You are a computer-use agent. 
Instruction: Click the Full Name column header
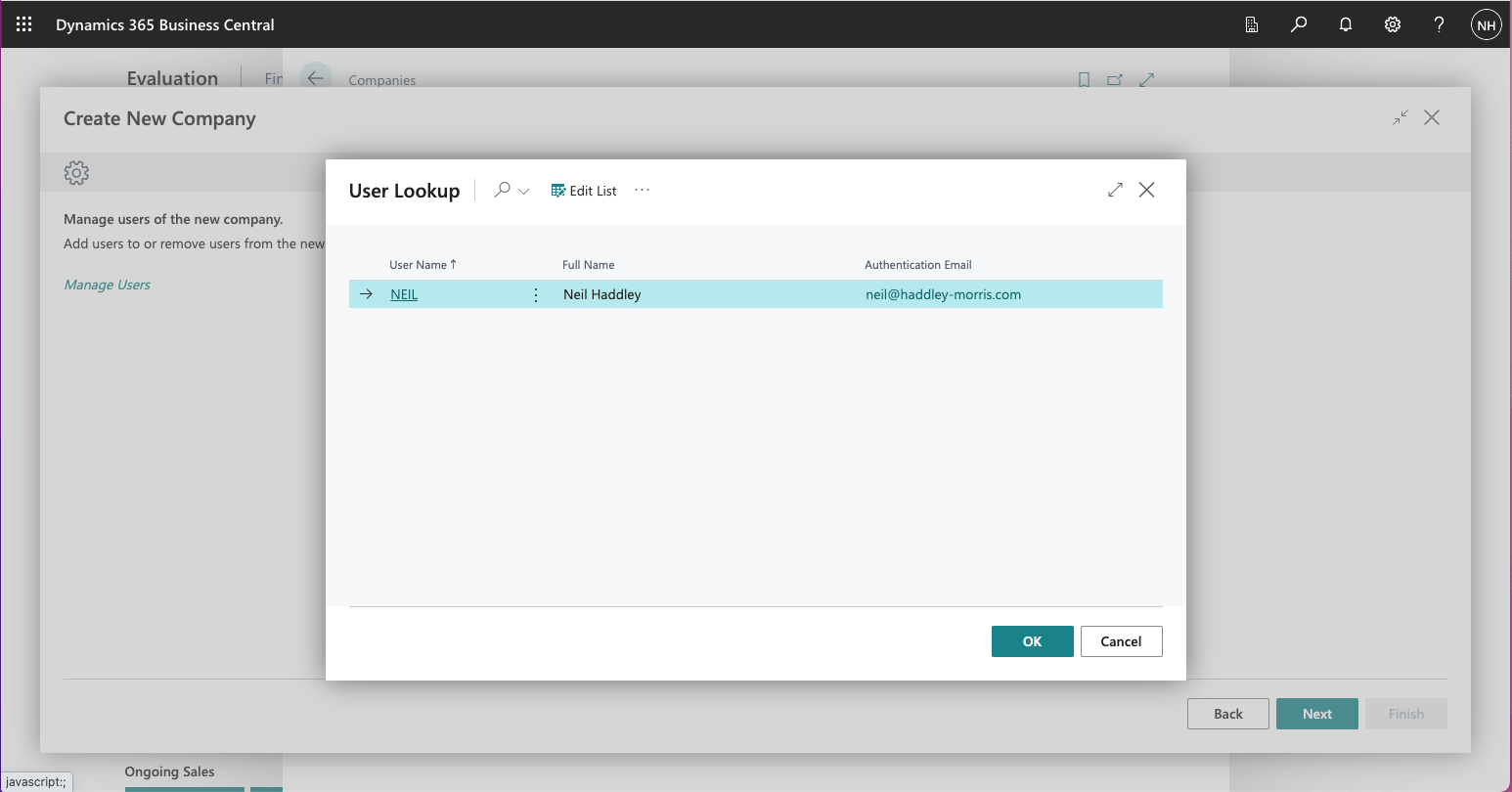click(589, 265)
